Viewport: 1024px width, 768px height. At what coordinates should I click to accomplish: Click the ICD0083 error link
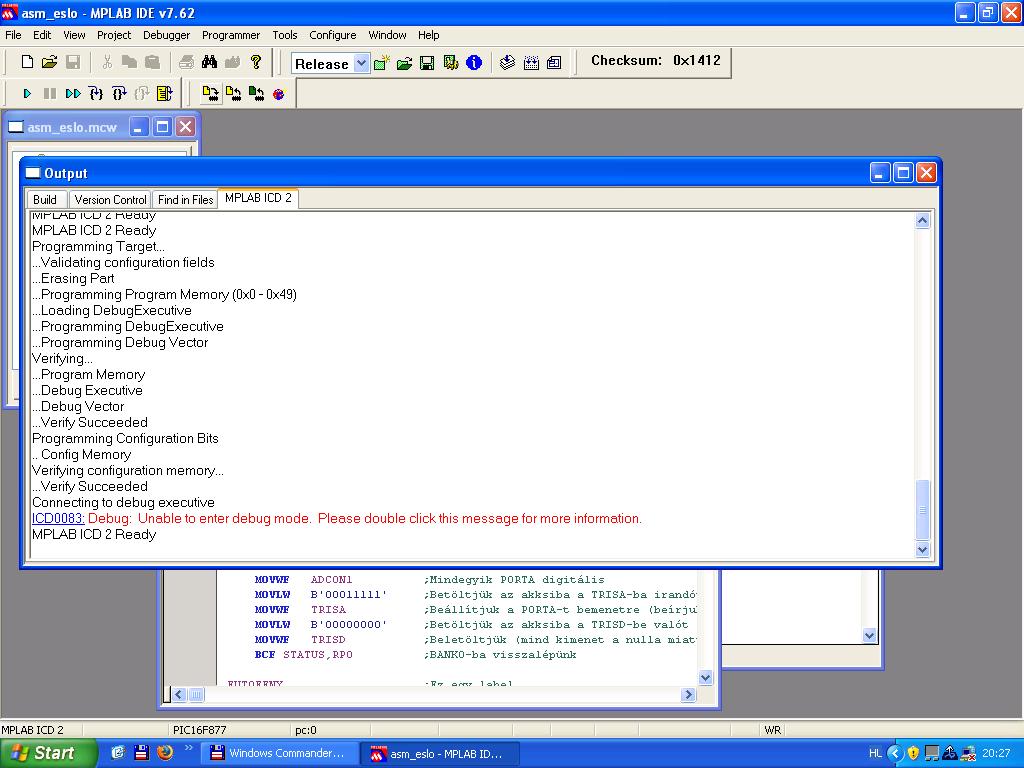click(x=58, y=519)
